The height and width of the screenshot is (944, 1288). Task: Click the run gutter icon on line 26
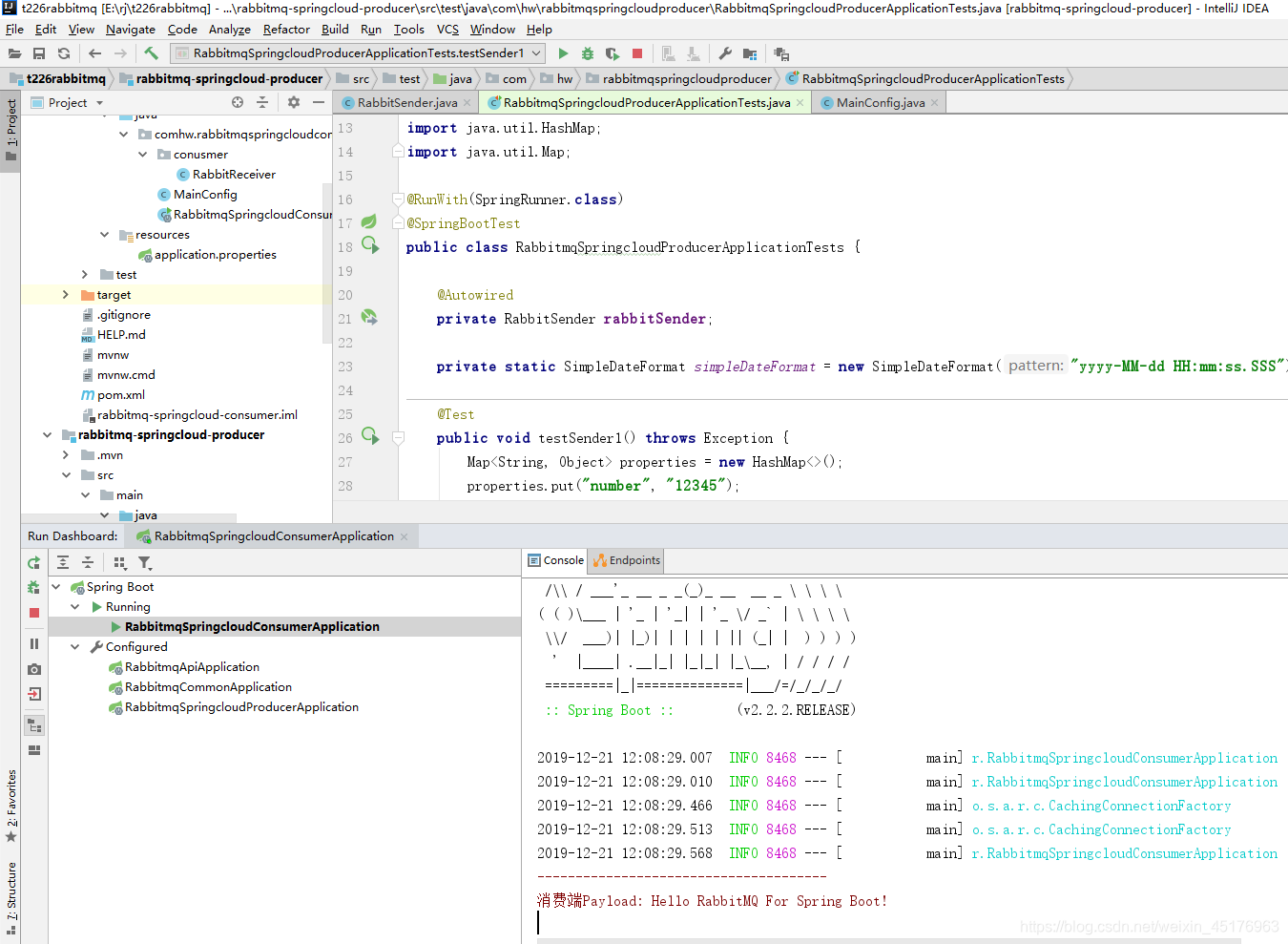pos(370,436)
